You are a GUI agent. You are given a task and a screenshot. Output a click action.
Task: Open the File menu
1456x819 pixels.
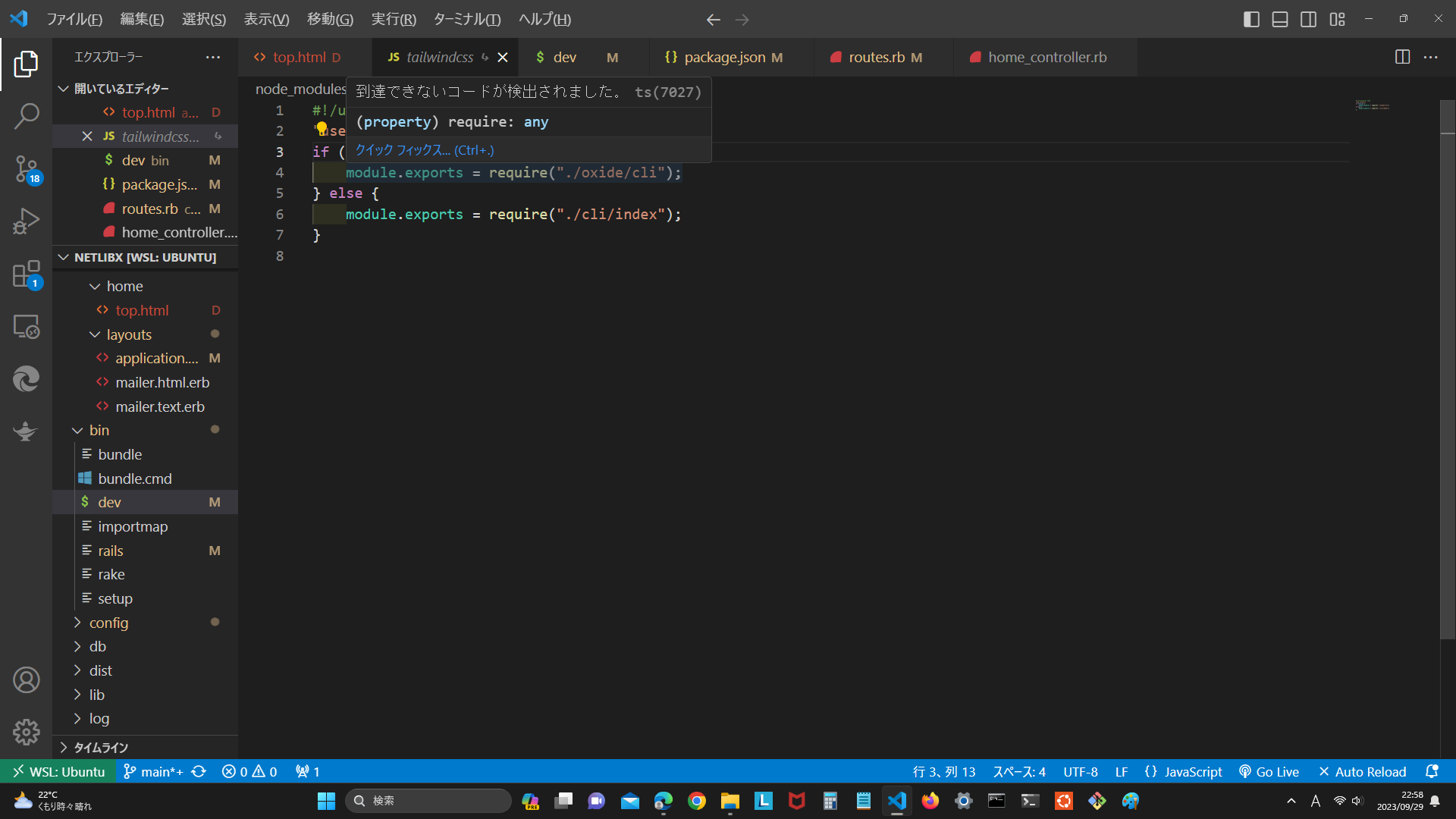(x=74, y=19)
